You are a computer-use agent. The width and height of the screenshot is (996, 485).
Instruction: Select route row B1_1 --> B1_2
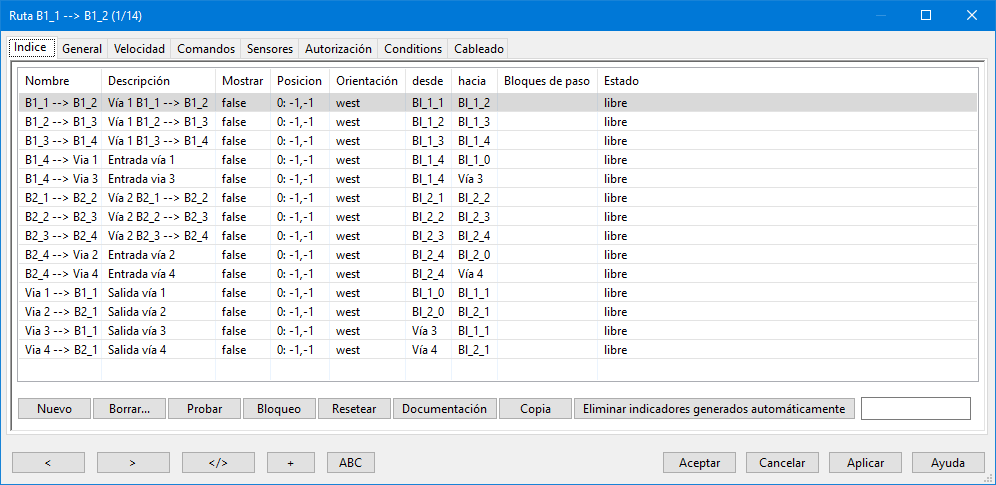click(498, 102)
